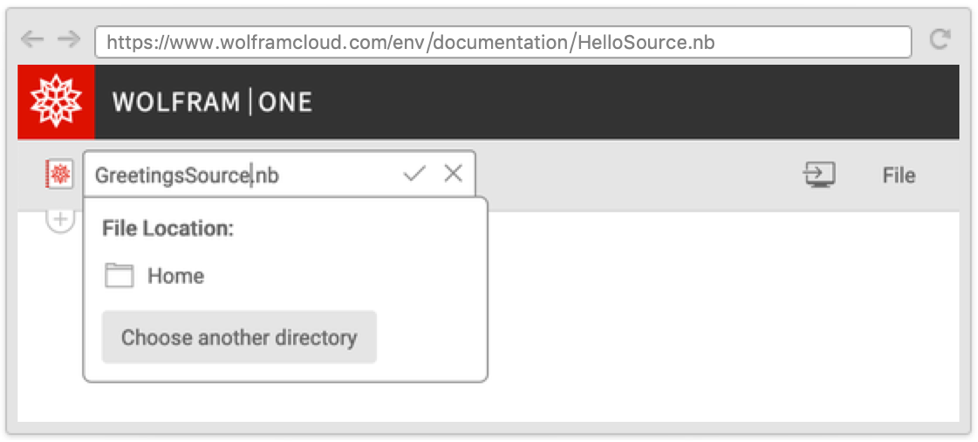Select the Home location label
978x442 pixels.
pos(176,276)
